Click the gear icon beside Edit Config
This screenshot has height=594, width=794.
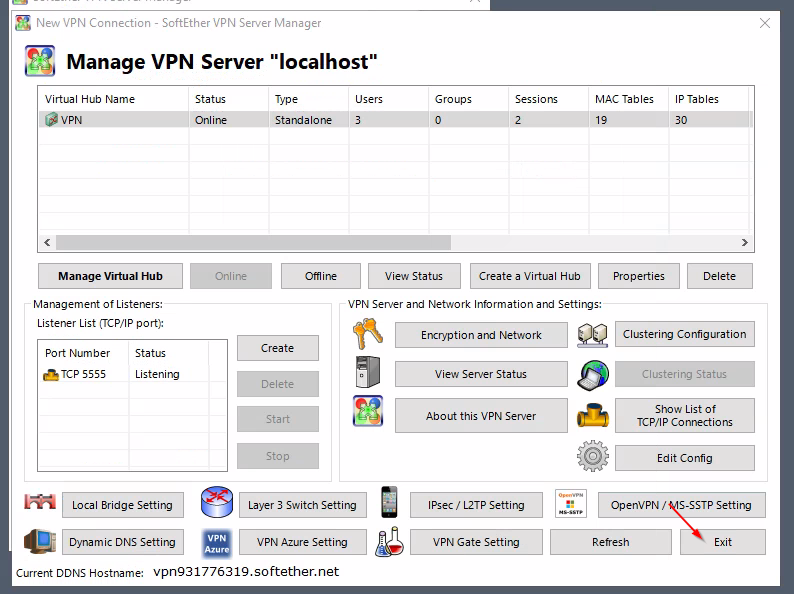coord(592,456)
